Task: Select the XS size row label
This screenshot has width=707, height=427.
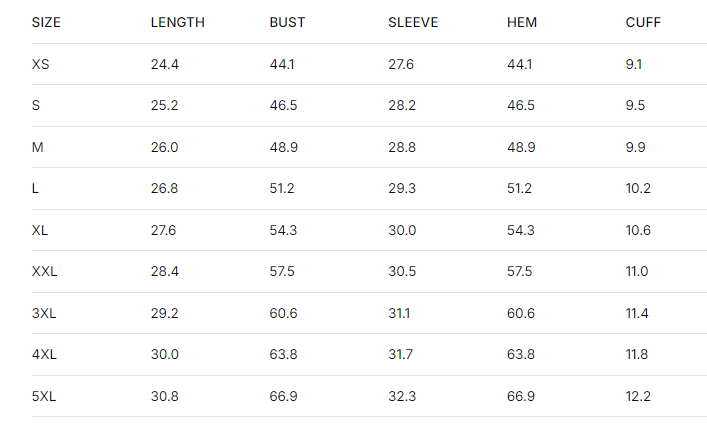Action: point(41,64)
